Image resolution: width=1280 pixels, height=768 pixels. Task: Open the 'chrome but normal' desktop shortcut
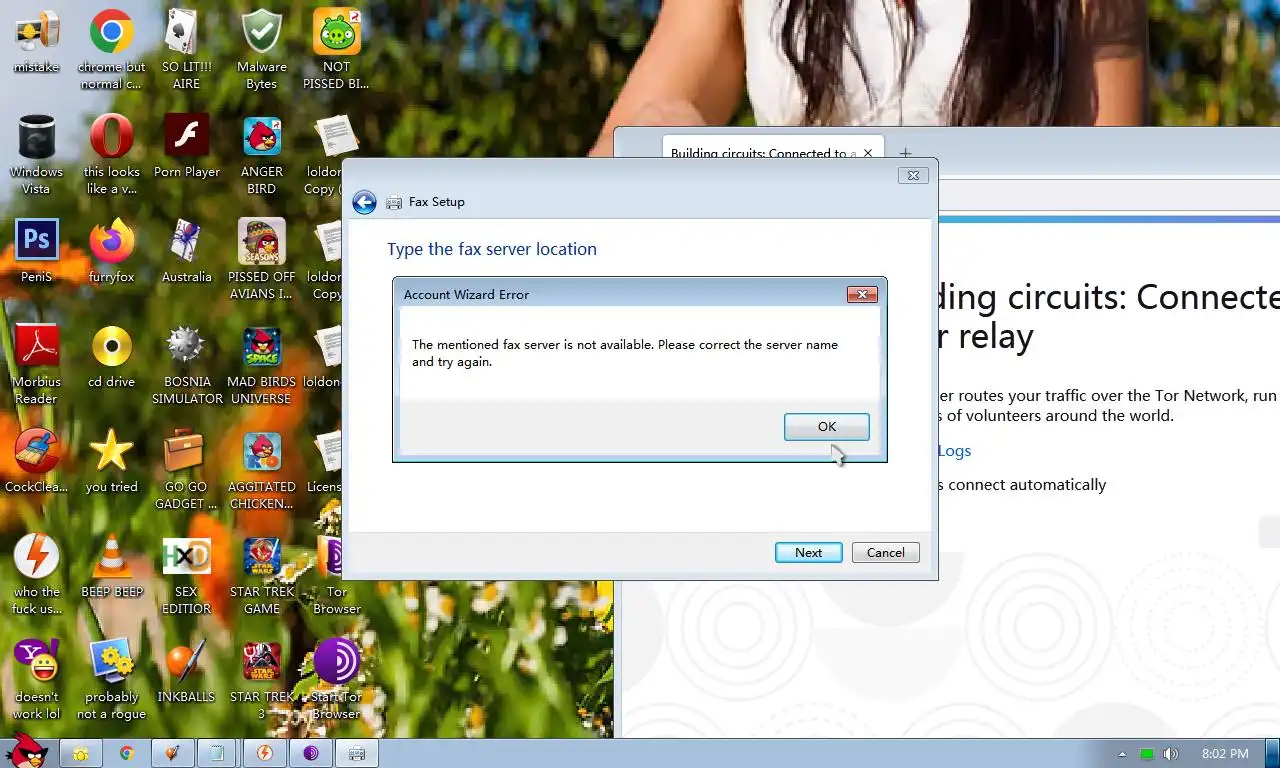[x=112, y=48]
